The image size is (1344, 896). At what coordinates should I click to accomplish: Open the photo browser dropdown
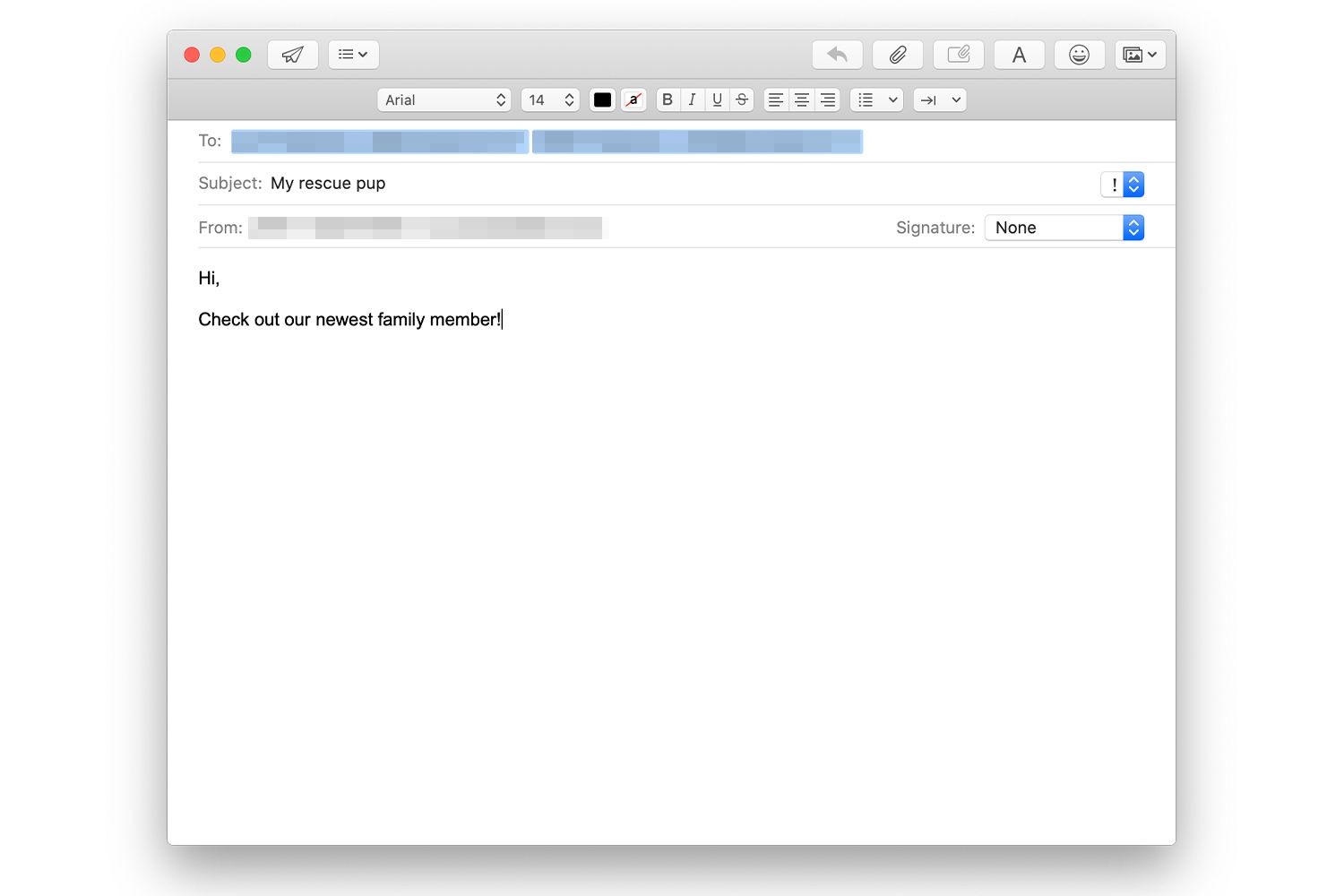click(1140, 55)
